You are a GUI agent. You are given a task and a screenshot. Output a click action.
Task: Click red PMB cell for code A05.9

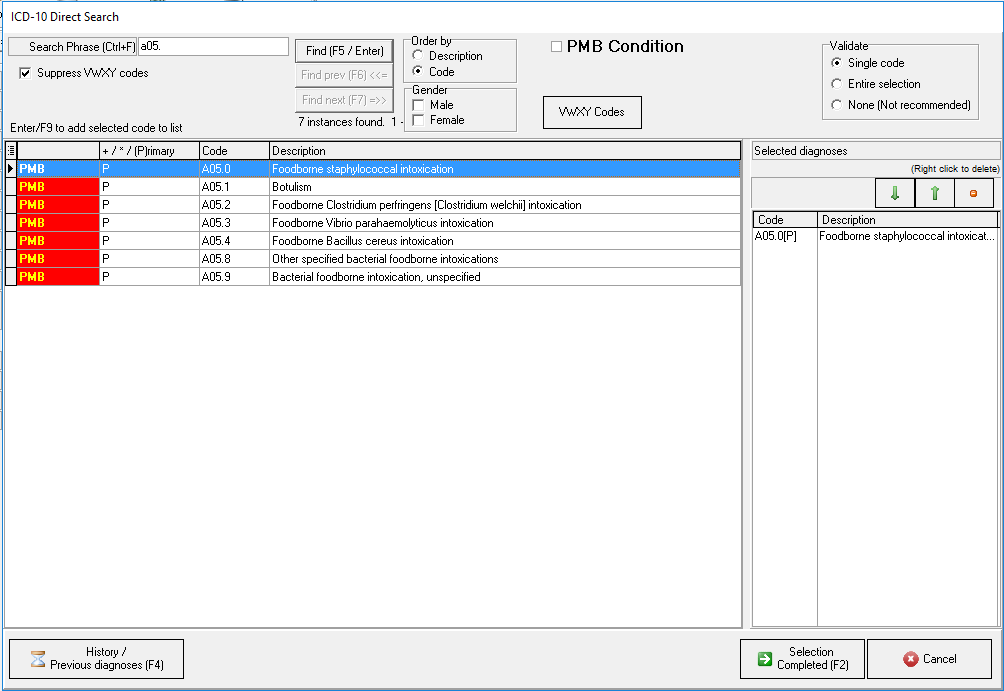tap(58, 277)
